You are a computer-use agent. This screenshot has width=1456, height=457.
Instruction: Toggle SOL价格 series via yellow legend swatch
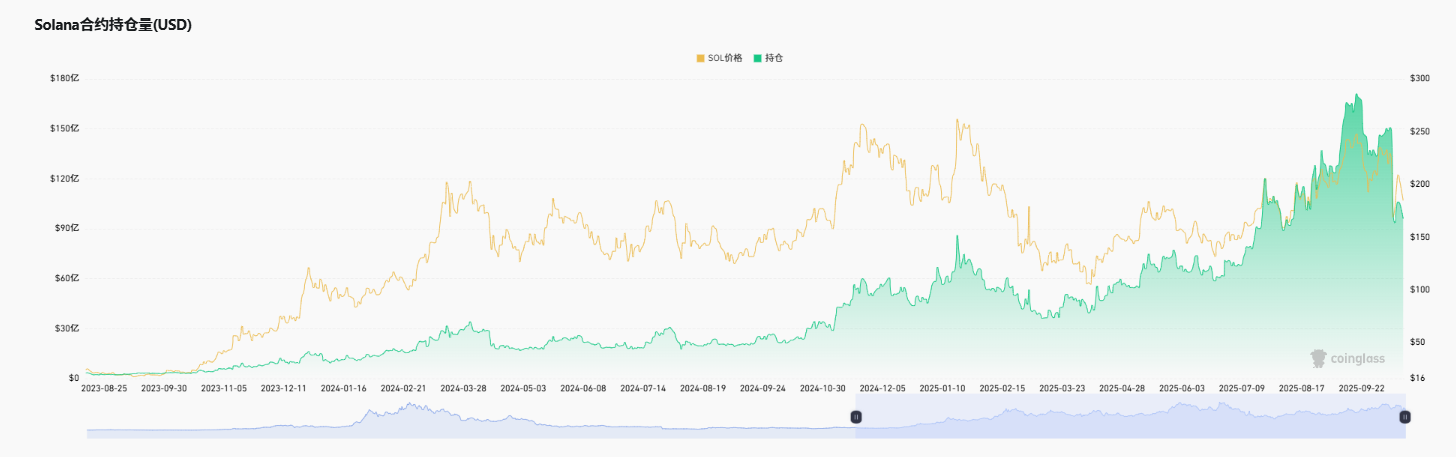[701, 59]
